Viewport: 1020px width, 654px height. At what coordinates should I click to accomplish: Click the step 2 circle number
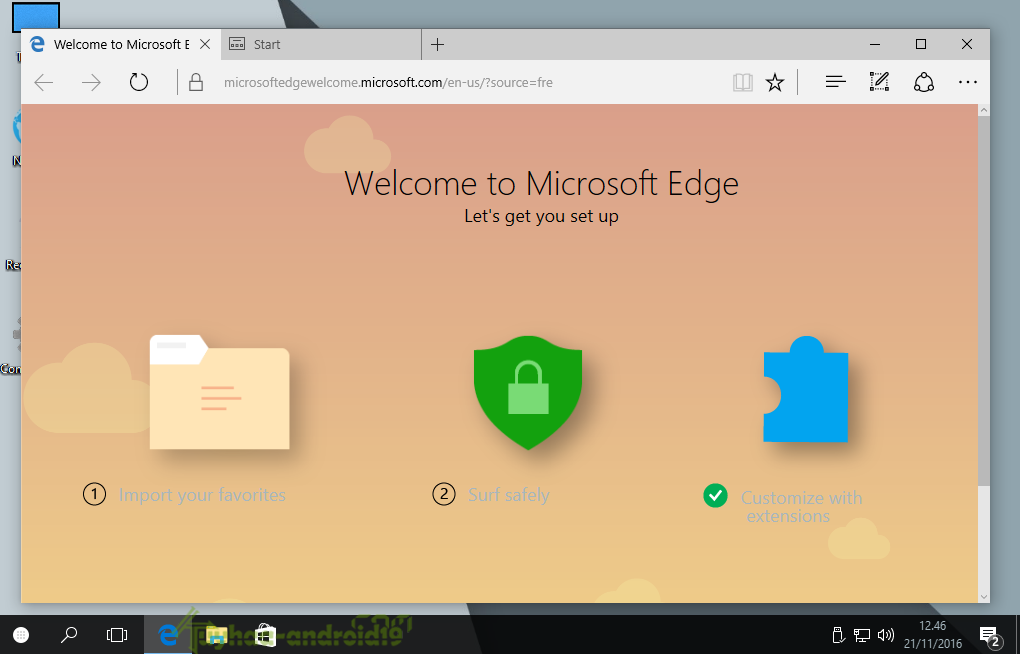coord(444,495)
